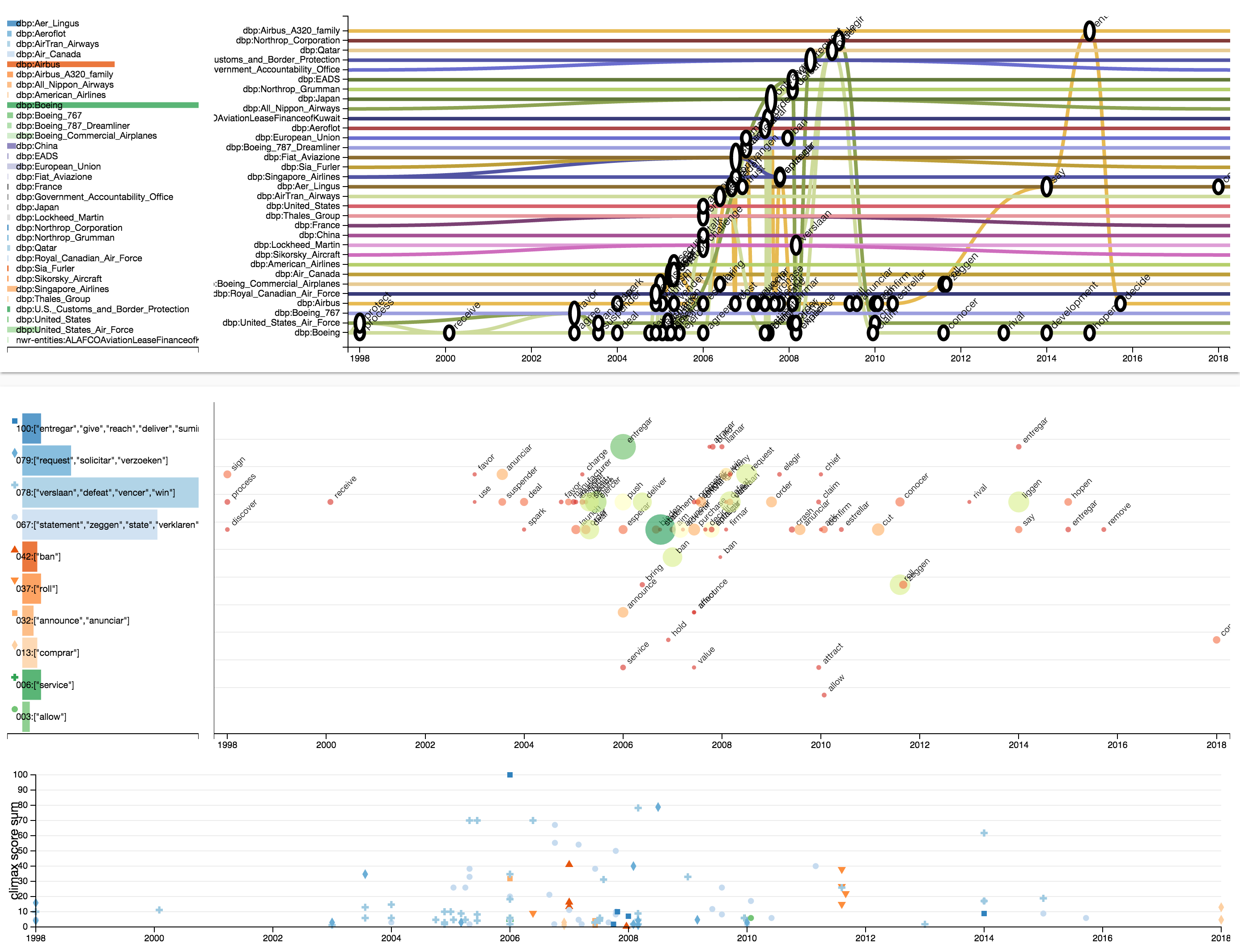
Task: Click the remove dot near 2016
Action: (x=1104, y=530)
